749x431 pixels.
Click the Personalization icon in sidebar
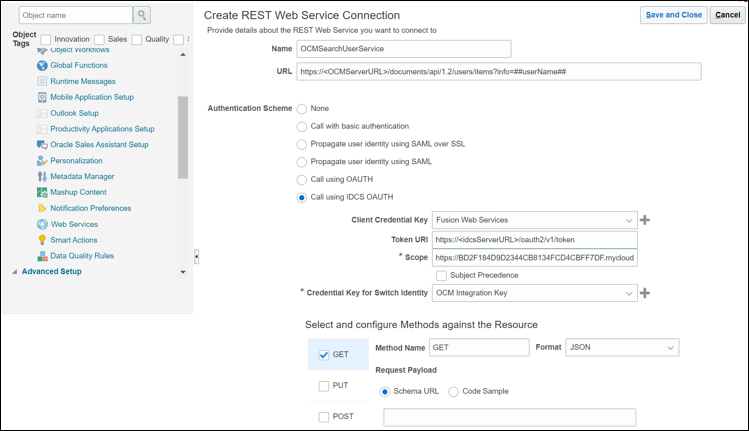click(x=42, y=160)
